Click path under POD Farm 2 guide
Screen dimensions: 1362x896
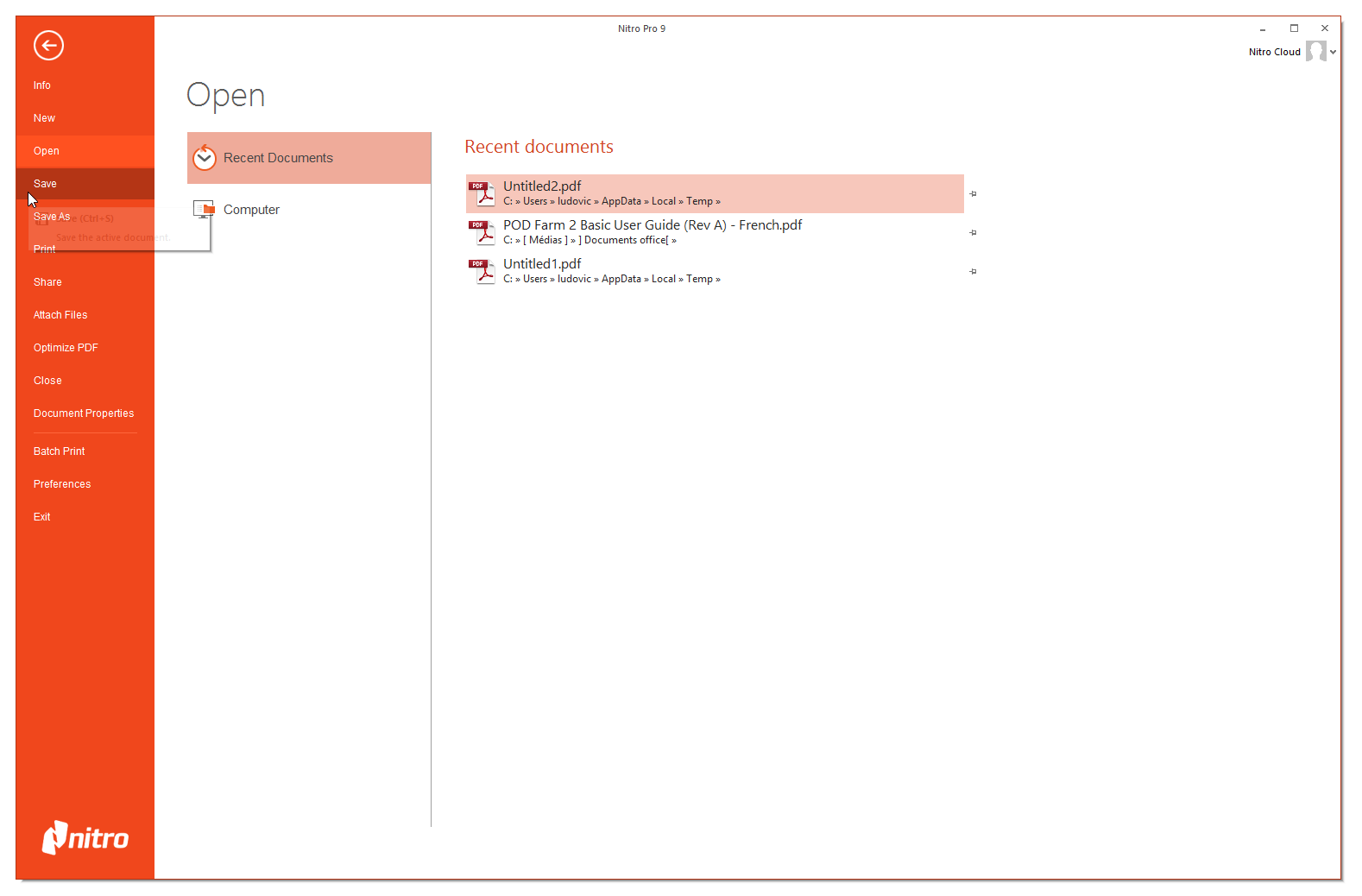tap(590, 241)
